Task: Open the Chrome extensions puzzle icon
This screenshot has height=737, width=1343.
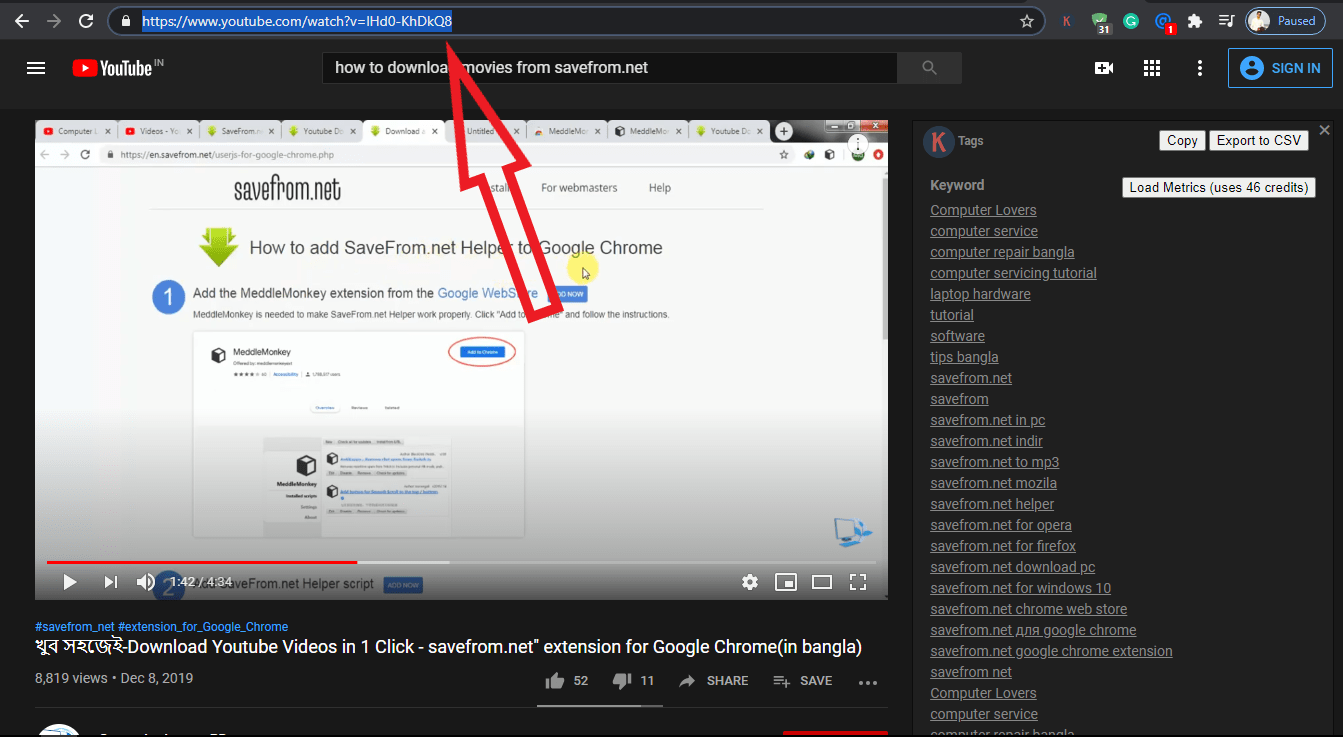Action: pyautogui.click(x=1194, y=21)
